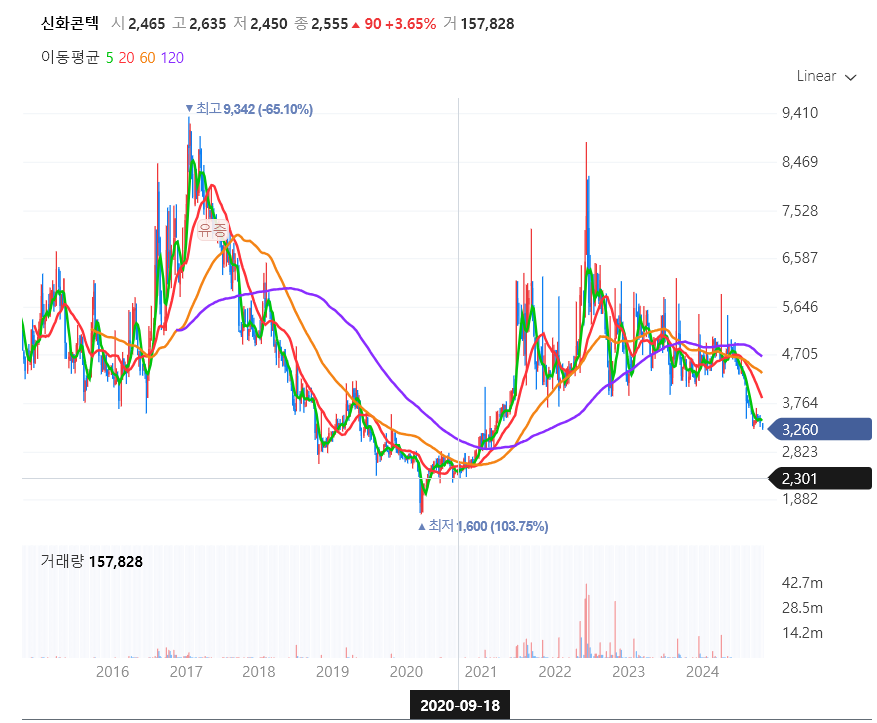Click the 7,528 price axis label

click(x=800, y=211)
